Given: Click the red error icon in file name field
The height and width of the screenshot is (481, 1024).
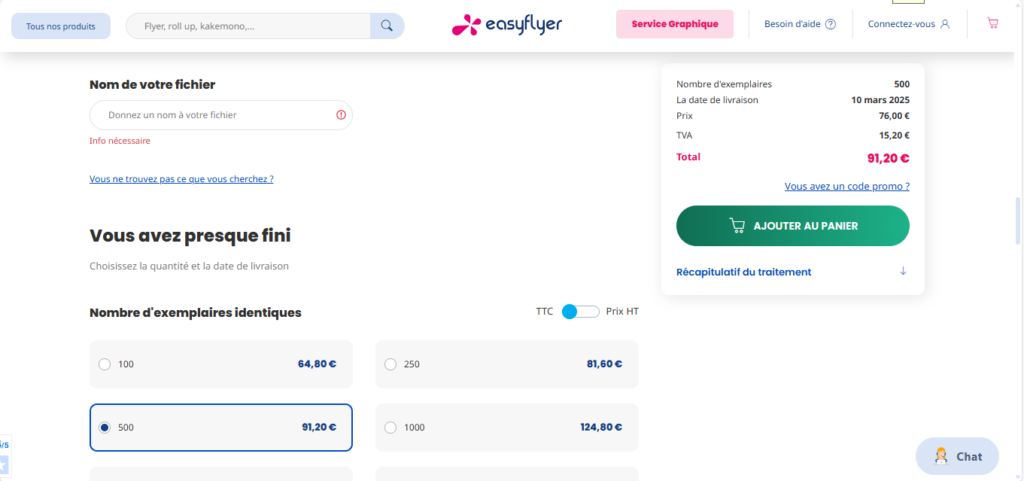Looking at the screenshot, I should click(x=341, y=115).
